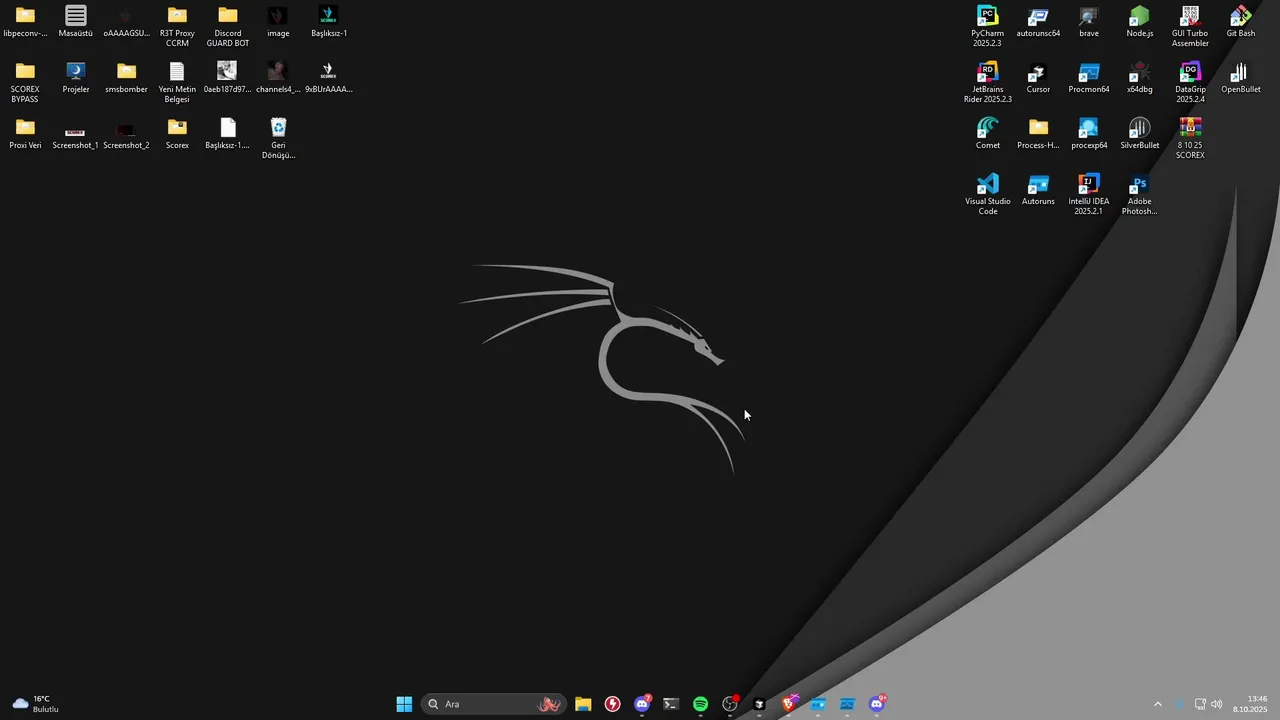Select the Projeler desktop shortcut
1280x720 pixels.
point(76,78)
